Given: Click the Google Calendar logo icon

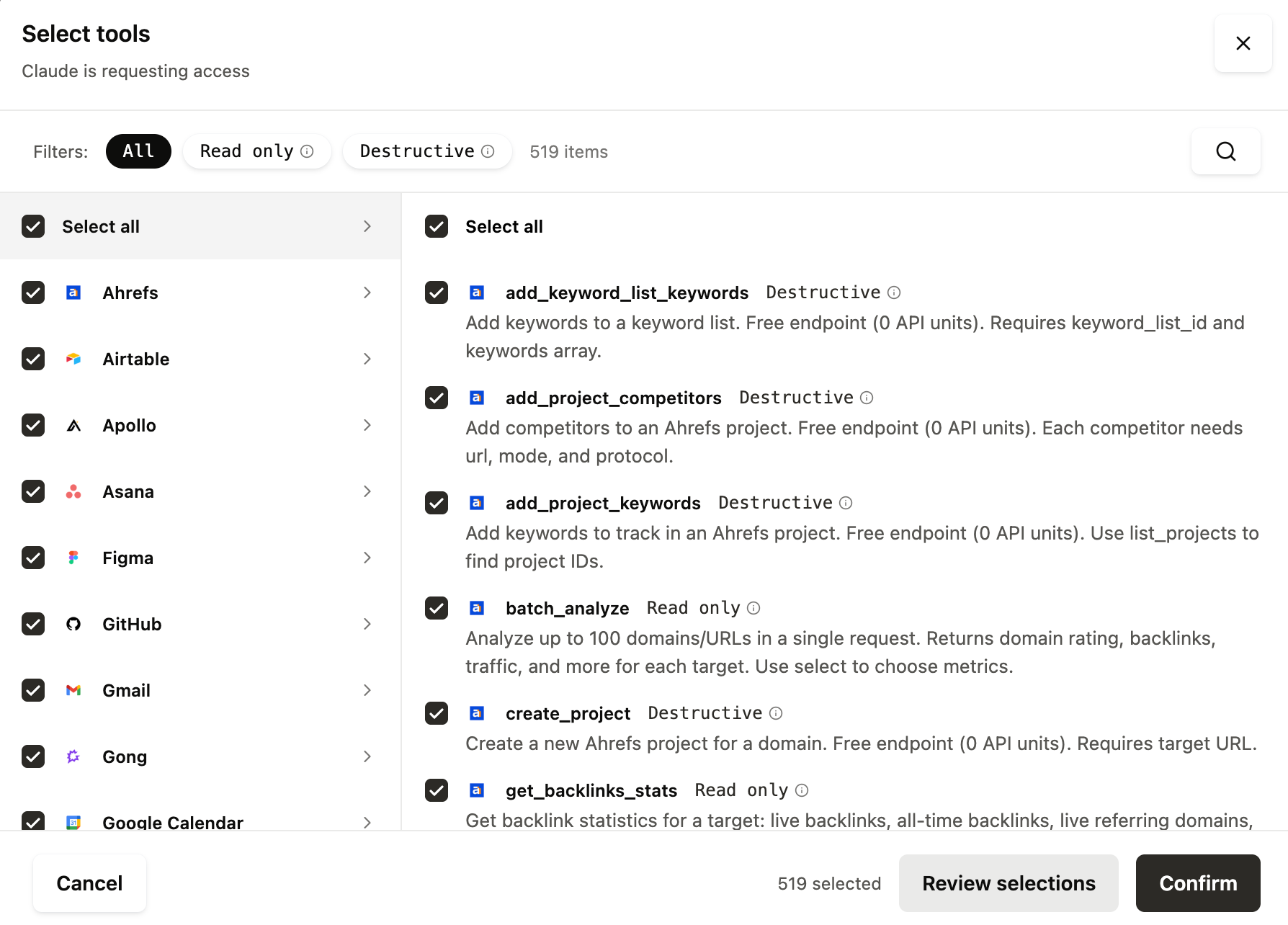Looking at the screenshot, I should point(73,822).
